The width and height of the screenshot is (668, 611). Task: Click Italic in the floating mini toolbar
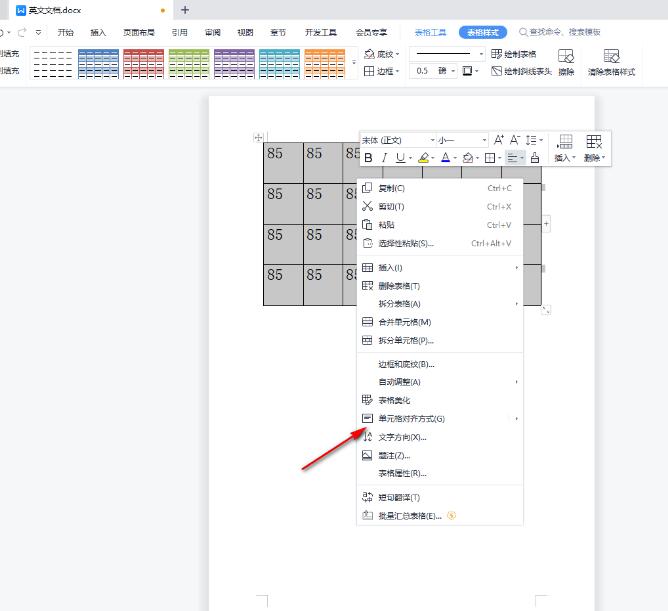384,158
